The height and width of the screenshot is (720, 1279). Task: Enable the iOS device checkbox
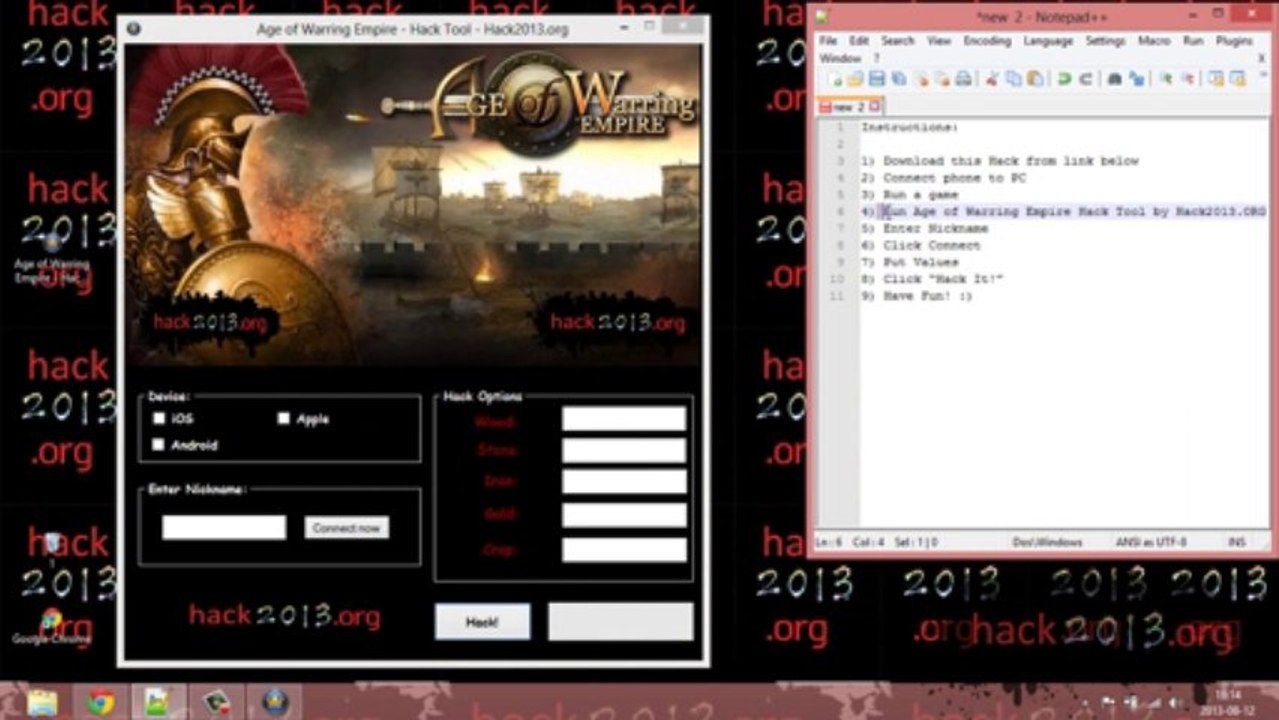[x=159, y=419]
